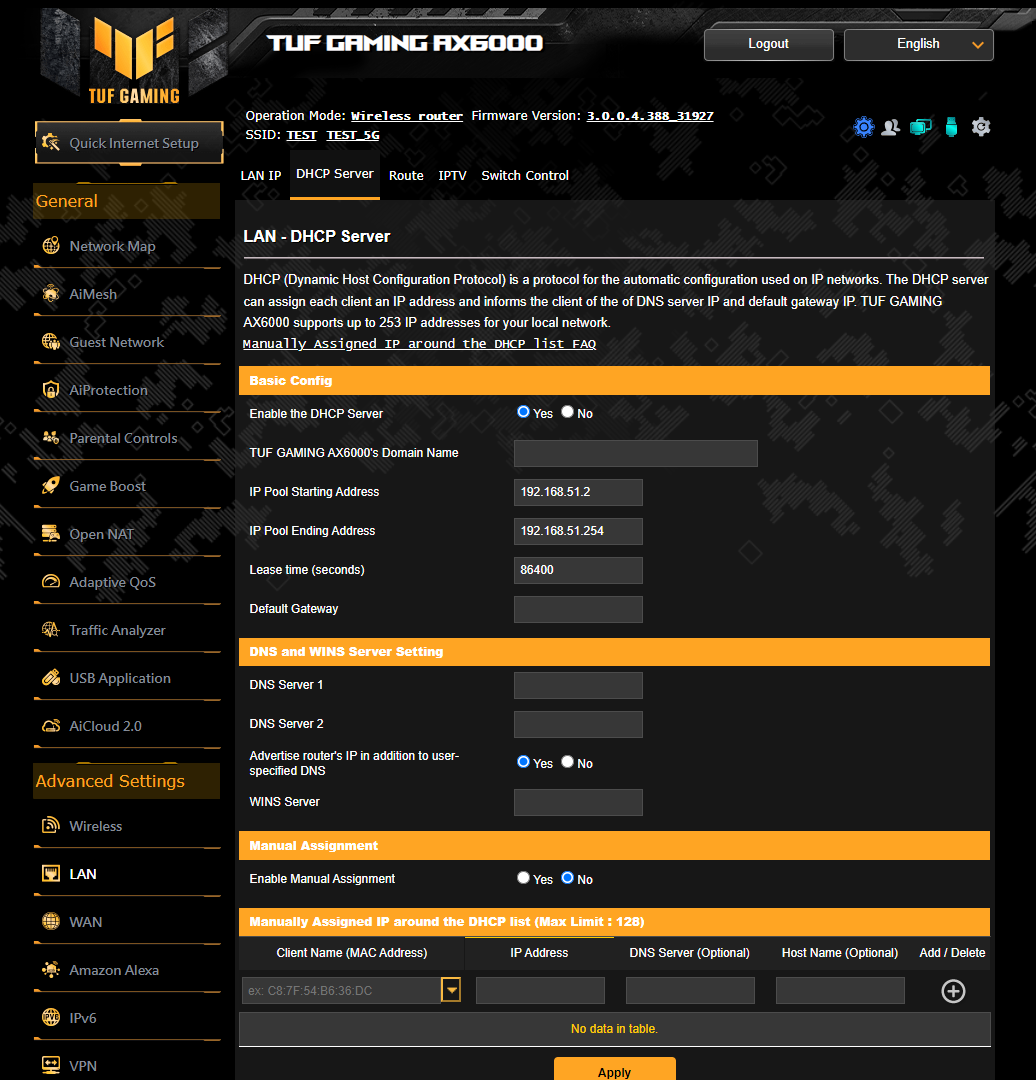Open Wireless settings icon
This screenshot has width=1036, height=1080.
tap(51, 825)
